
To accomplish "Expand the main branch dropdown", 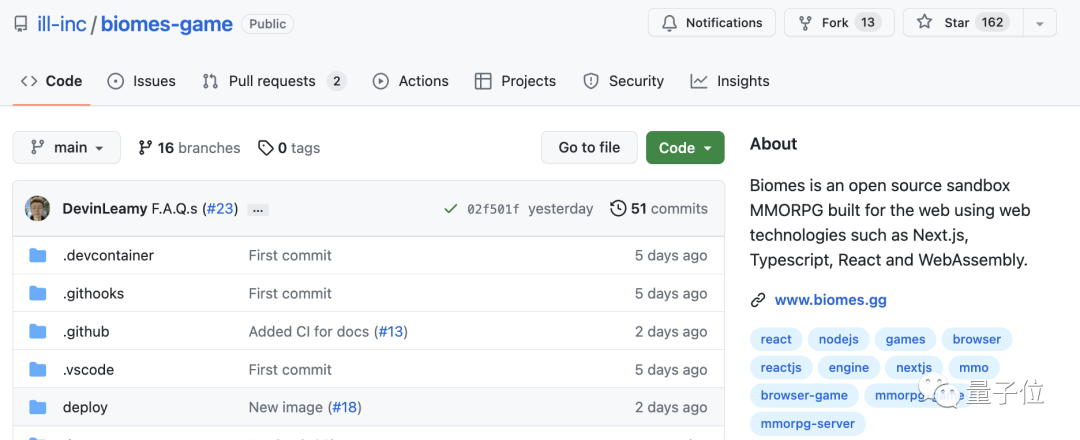I will 67,147.
